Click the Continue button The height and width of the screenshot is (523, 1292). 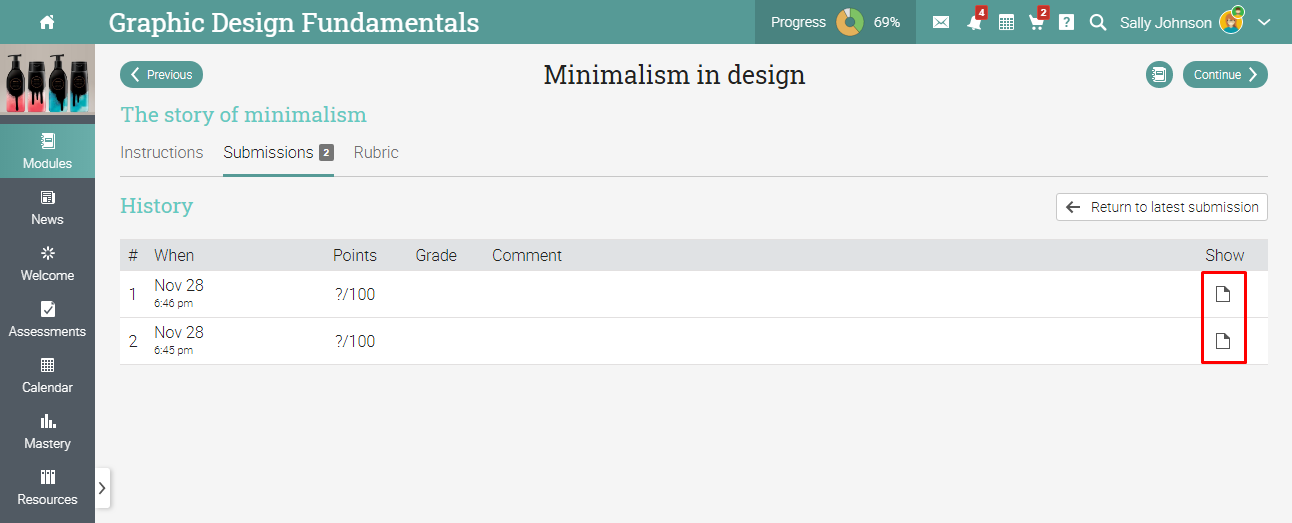click(x=1225, y=75)
